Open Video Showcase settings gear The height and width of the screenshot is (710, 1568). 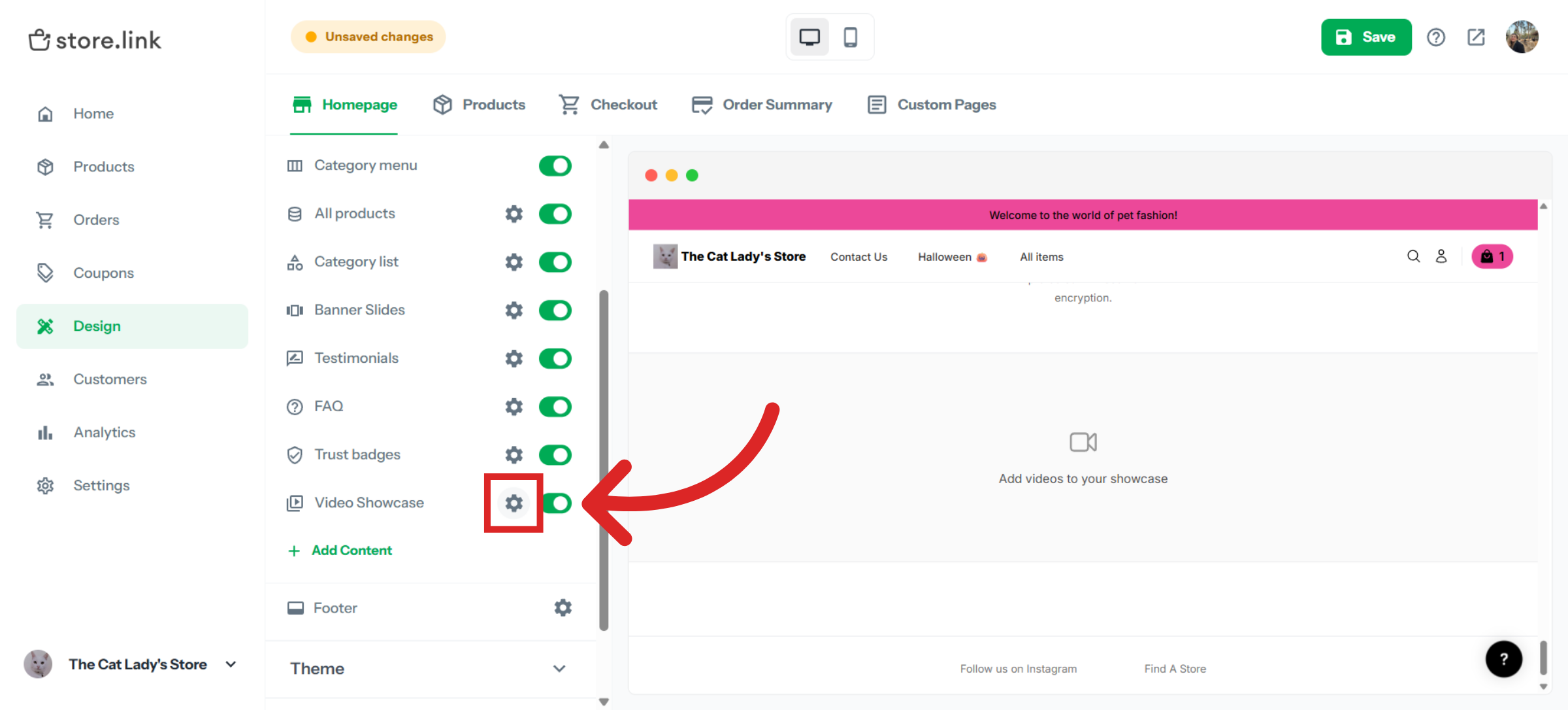coord(514,503)
